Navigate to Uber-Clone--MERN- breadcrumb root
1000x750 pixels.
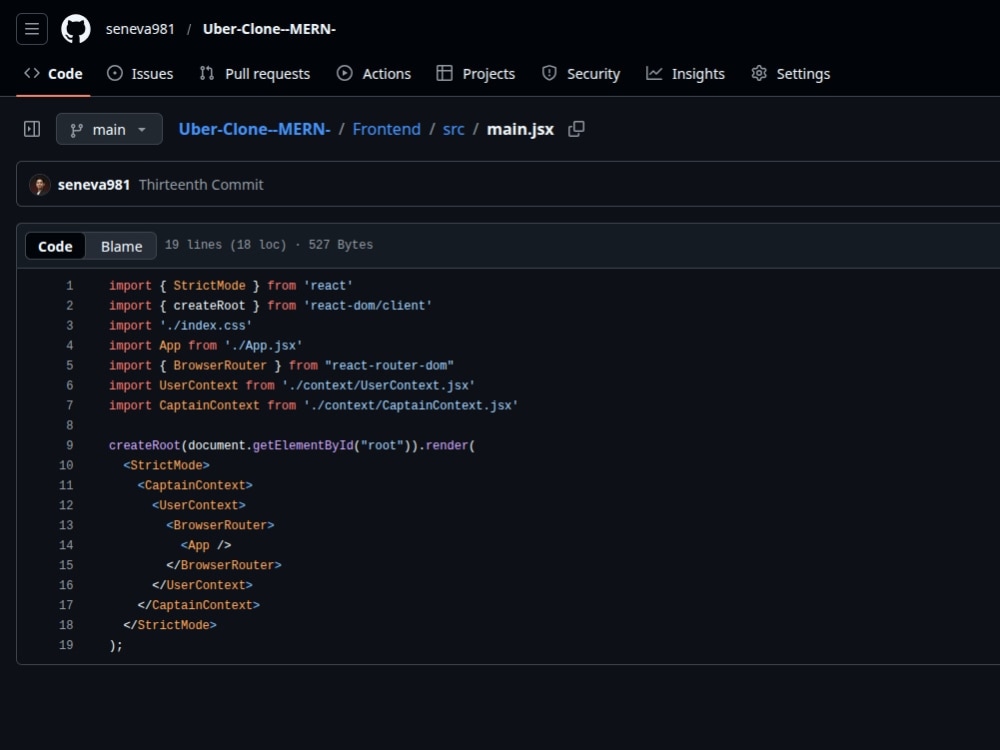coord(254,129)
